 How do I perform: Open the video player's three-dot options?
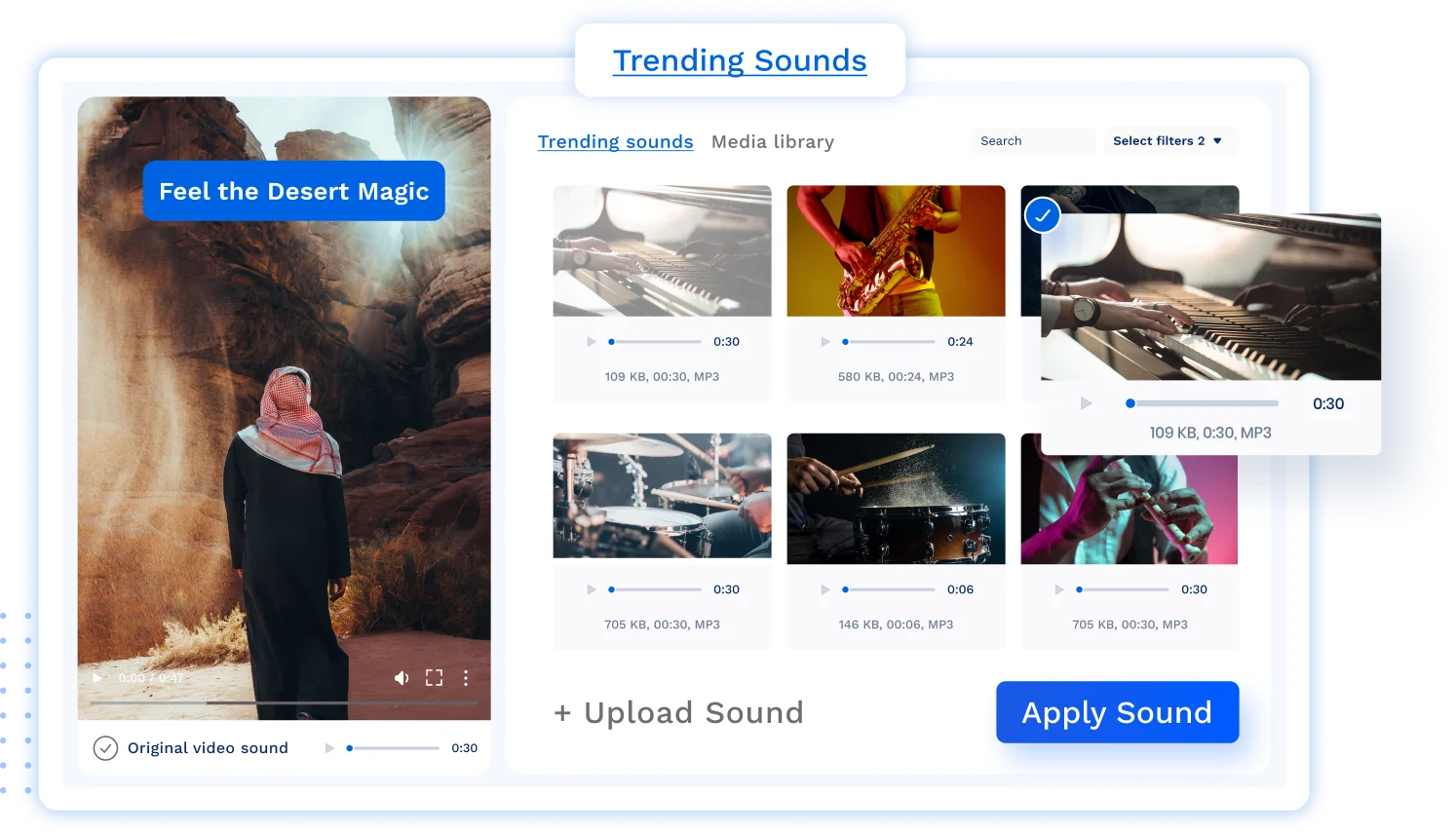466,677
